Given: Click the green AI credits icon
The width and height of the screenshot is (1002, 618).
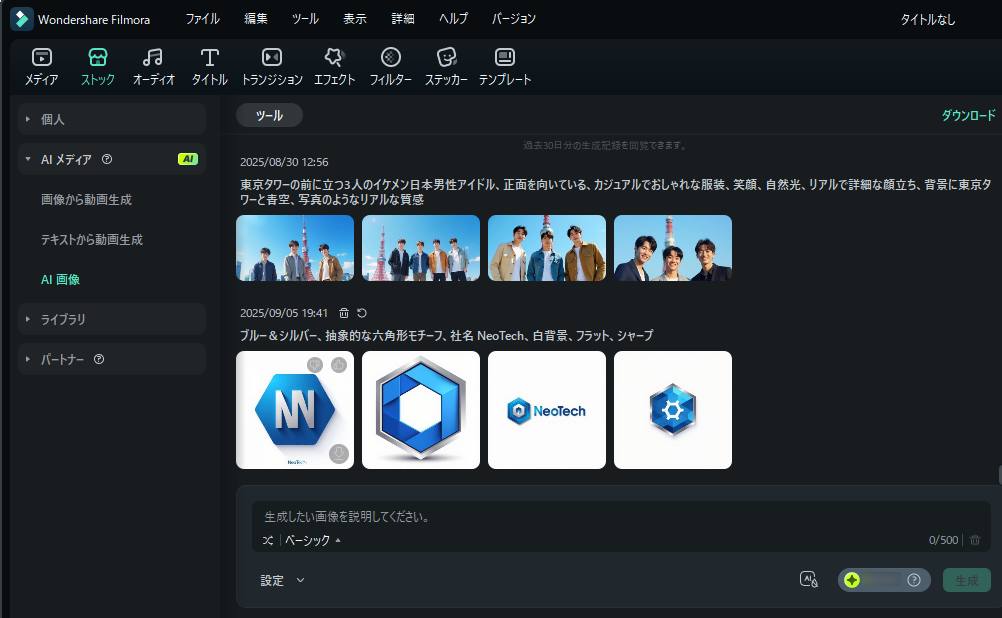Looking at the screenshot, I should click(852, 580).
